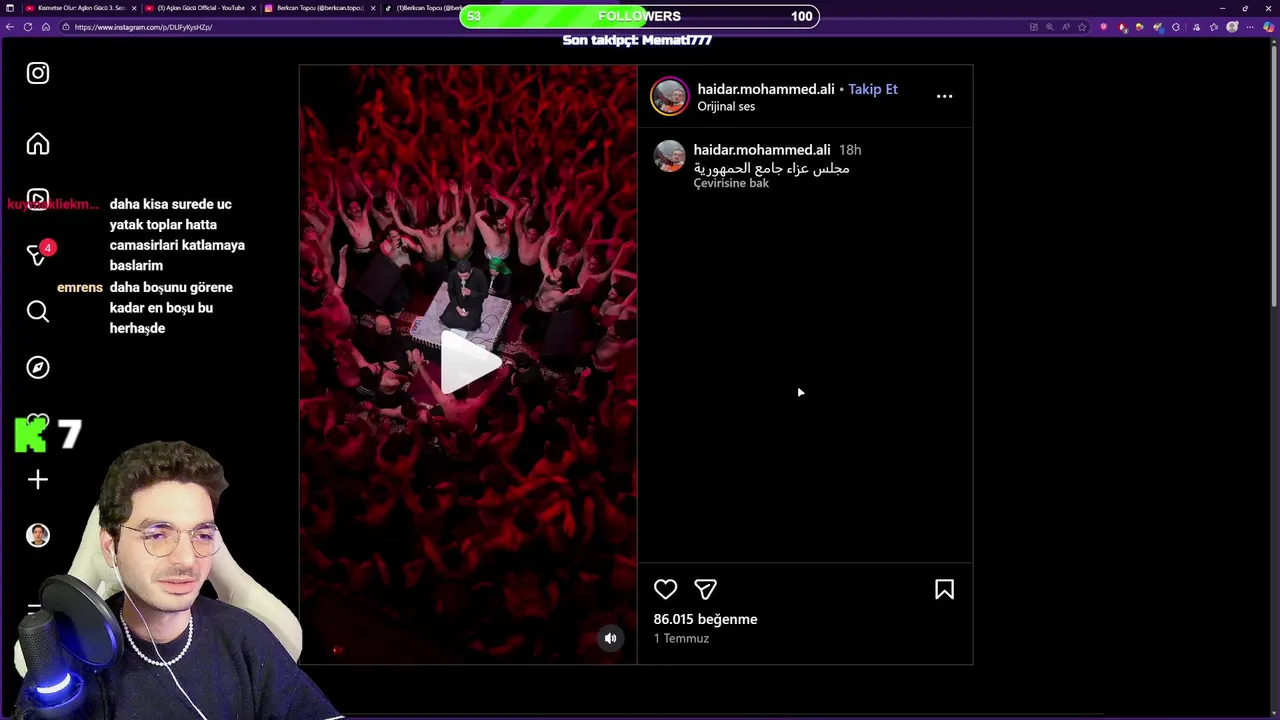This screenshot has height=720, width=1280.
Task: Close the Kısmetse Olur tab
Action: tap(134, 8)
